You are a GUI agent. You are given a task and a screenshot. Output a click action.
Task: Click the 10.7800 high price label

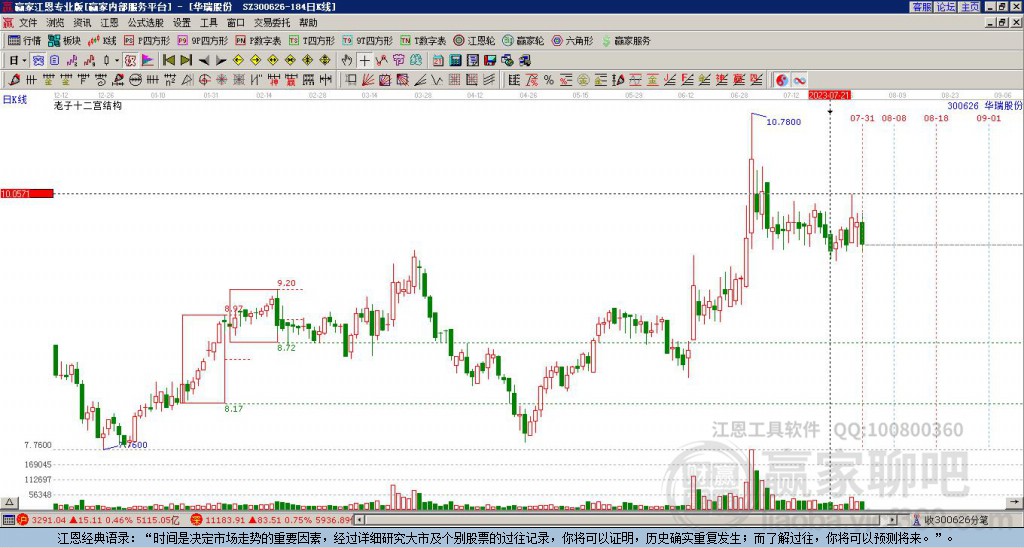coord(783,121)
